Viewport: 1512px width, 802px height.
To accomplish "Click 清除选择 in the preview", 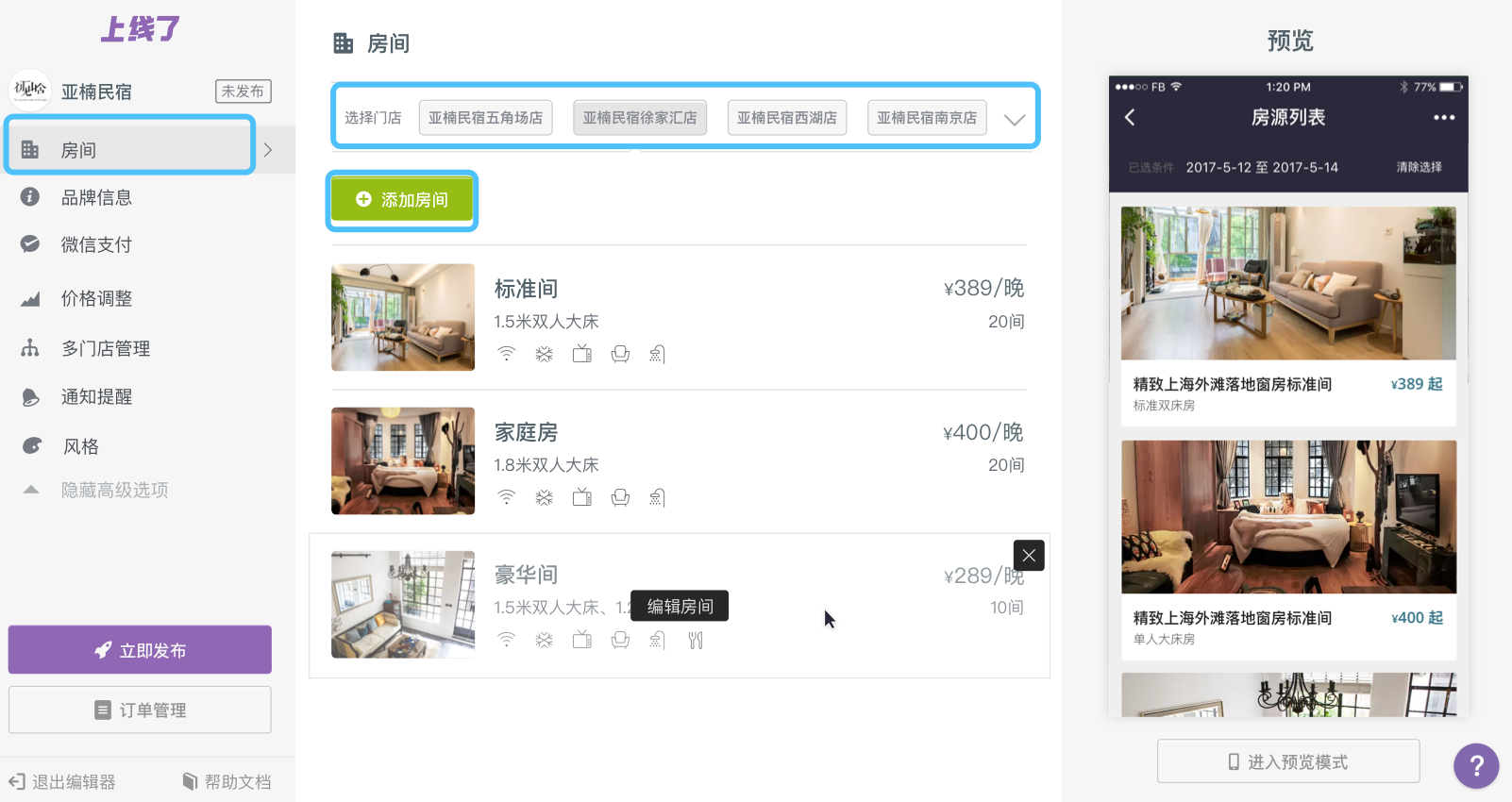I will pyautogui.click(x=1419, y=167).
